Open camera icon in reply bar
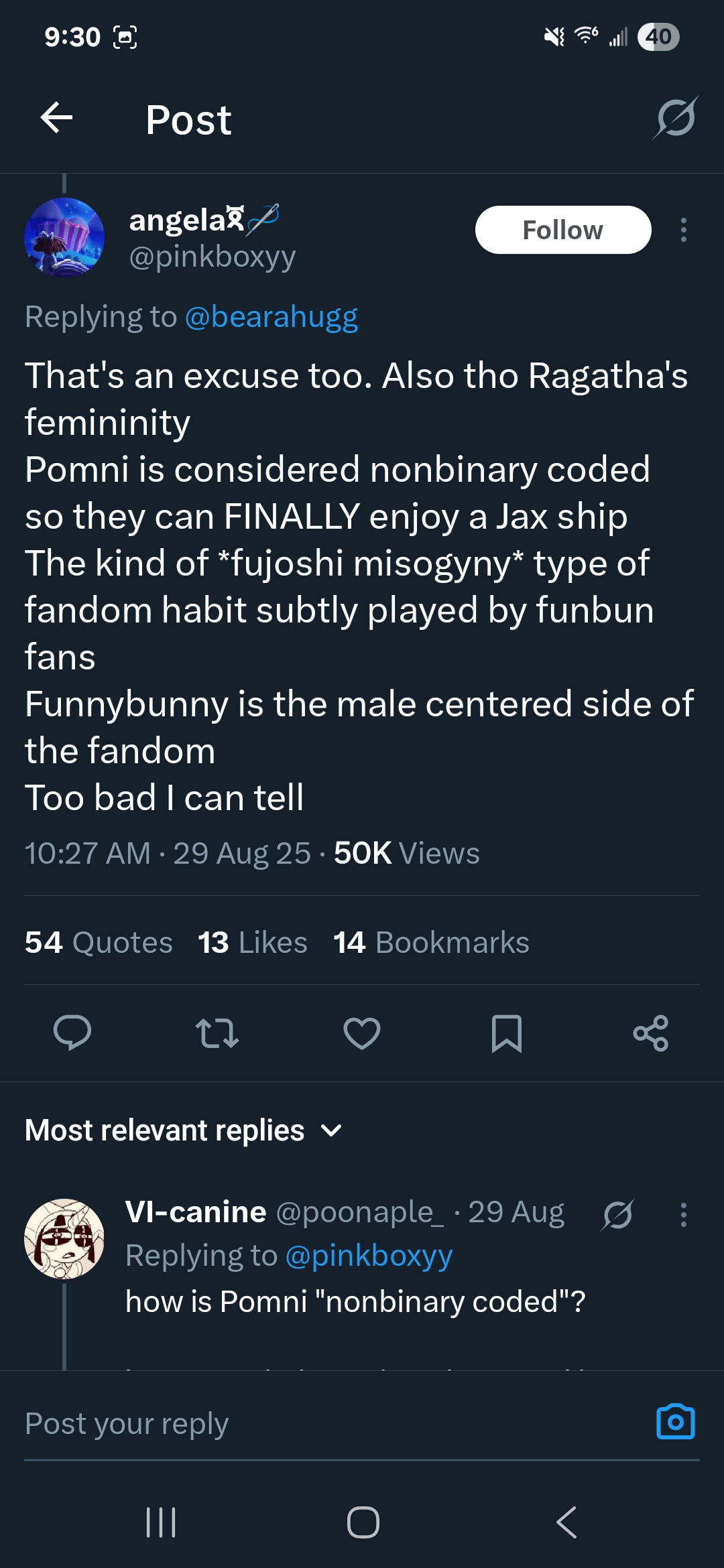This screenshot has height=1568, width=724. point(675,1421)
